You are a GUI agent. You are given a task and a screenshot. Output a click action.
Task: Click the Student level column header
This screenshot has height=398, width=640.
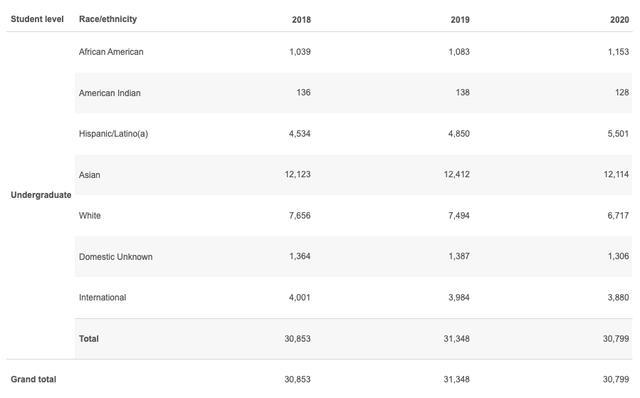[37, 19]
